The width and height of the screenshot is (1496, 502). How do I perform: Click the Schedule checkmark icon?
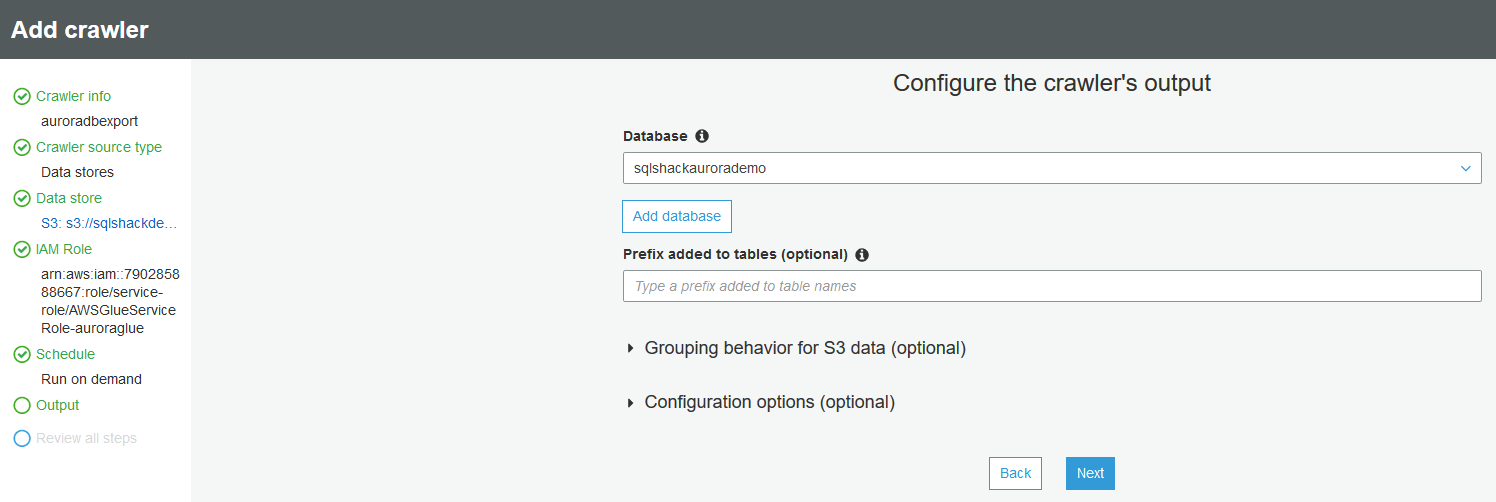click(x=22, y=355)
